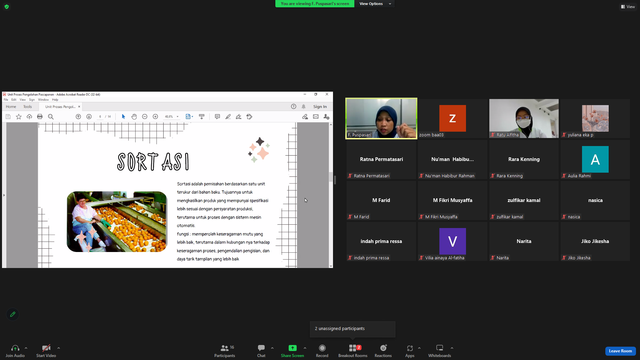
Task: Click the Join Audio headphone icon
Action: (x=15, y=348)
